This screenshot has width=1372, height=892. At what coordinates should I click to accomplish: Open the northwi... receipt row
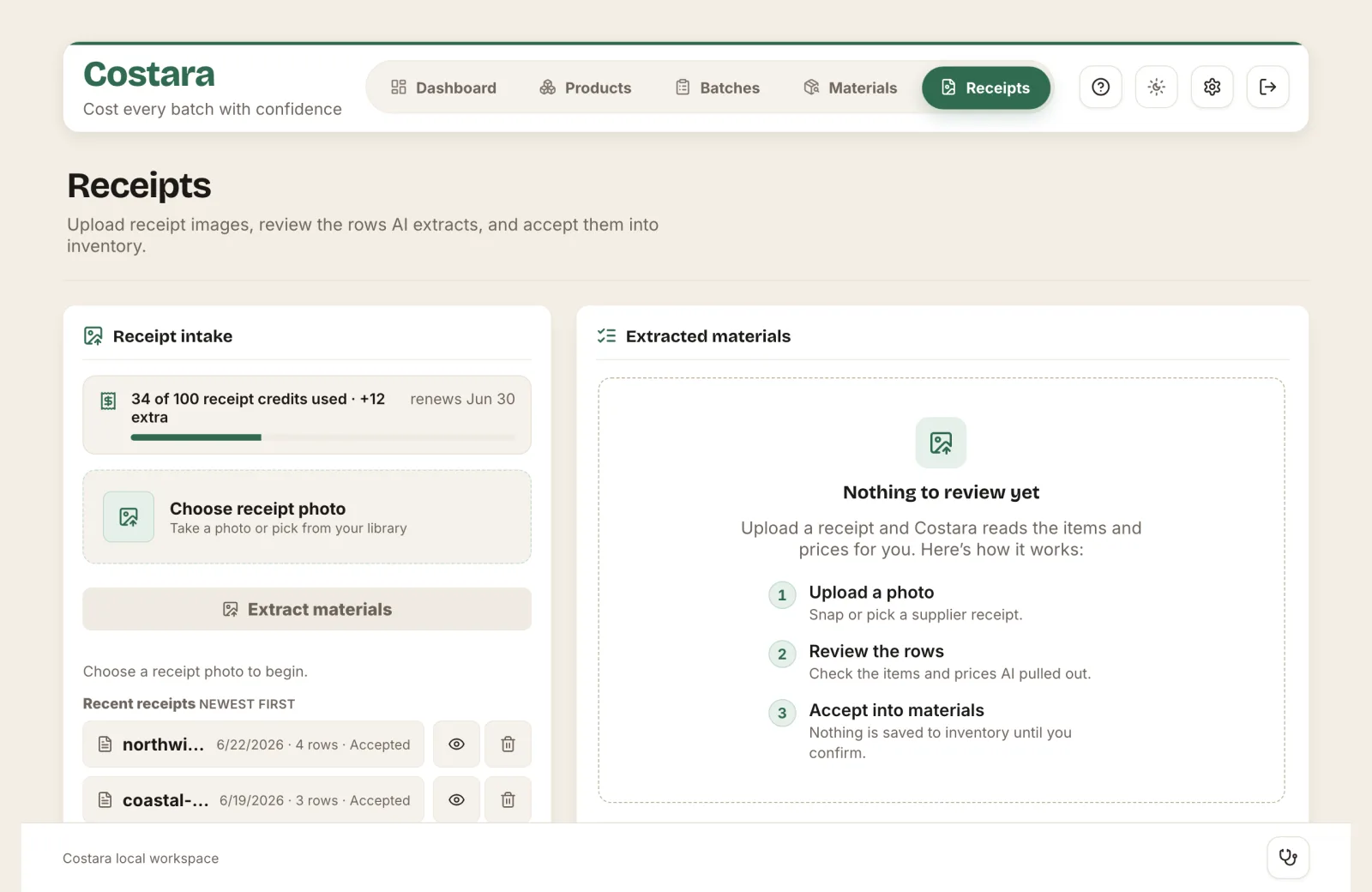click(253, 744)
